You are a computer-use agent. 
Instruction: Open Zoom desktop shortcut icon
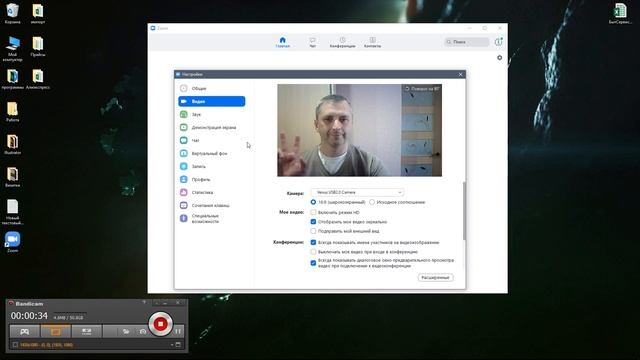tap(13, 242)
